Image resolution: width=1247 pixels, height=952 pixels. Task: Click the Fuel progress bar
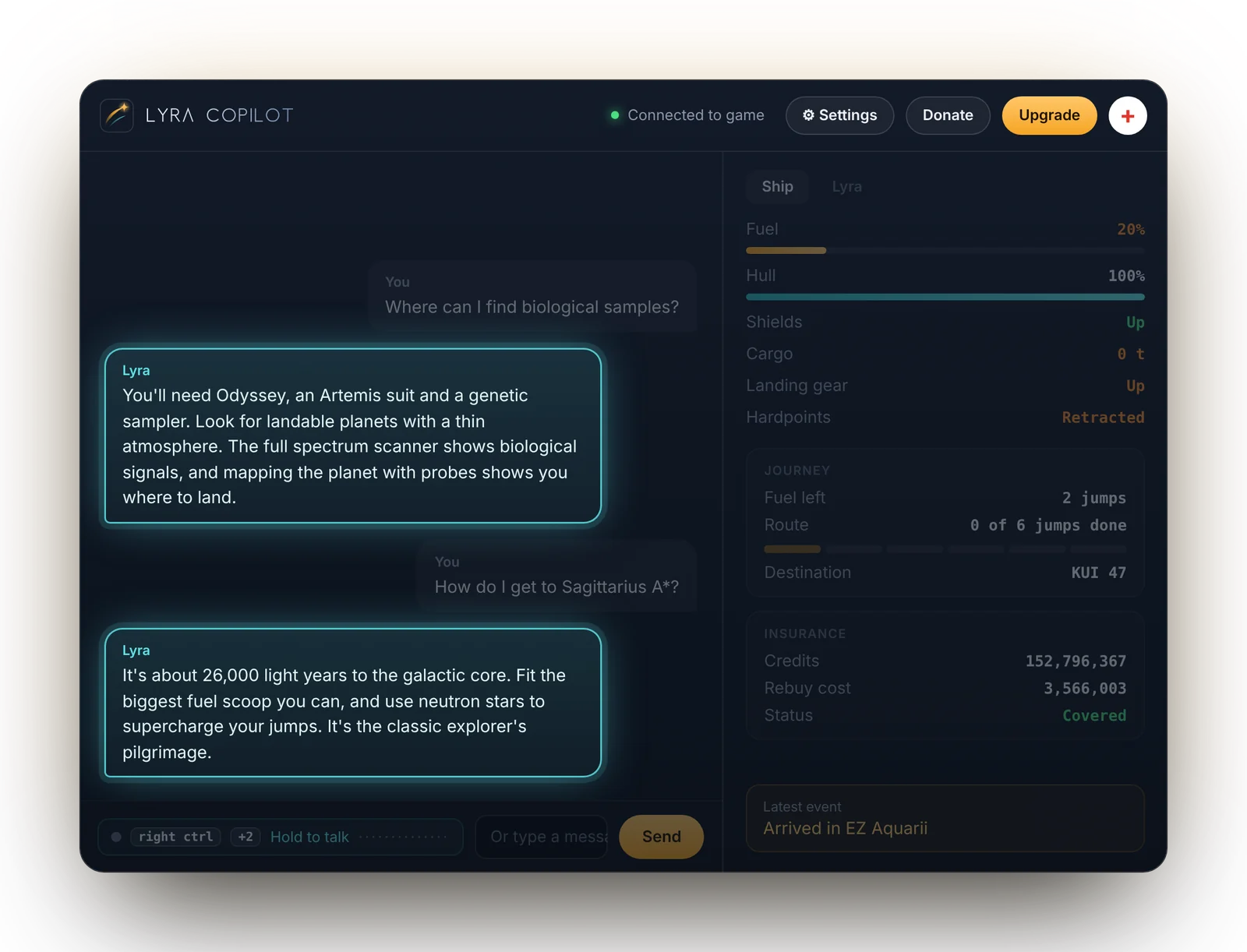pyautogui.click(x=945, y=251)
